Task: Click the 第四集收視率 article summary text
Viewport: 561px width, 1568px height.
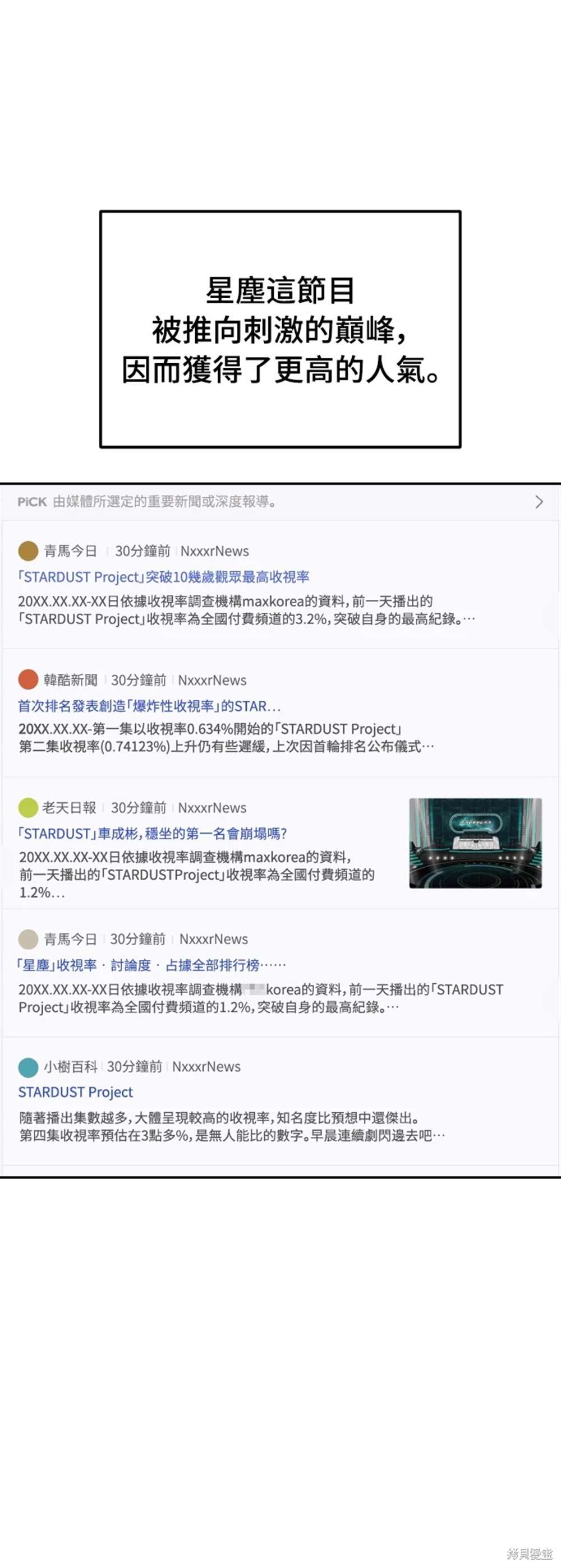Action: (232, 1126)
